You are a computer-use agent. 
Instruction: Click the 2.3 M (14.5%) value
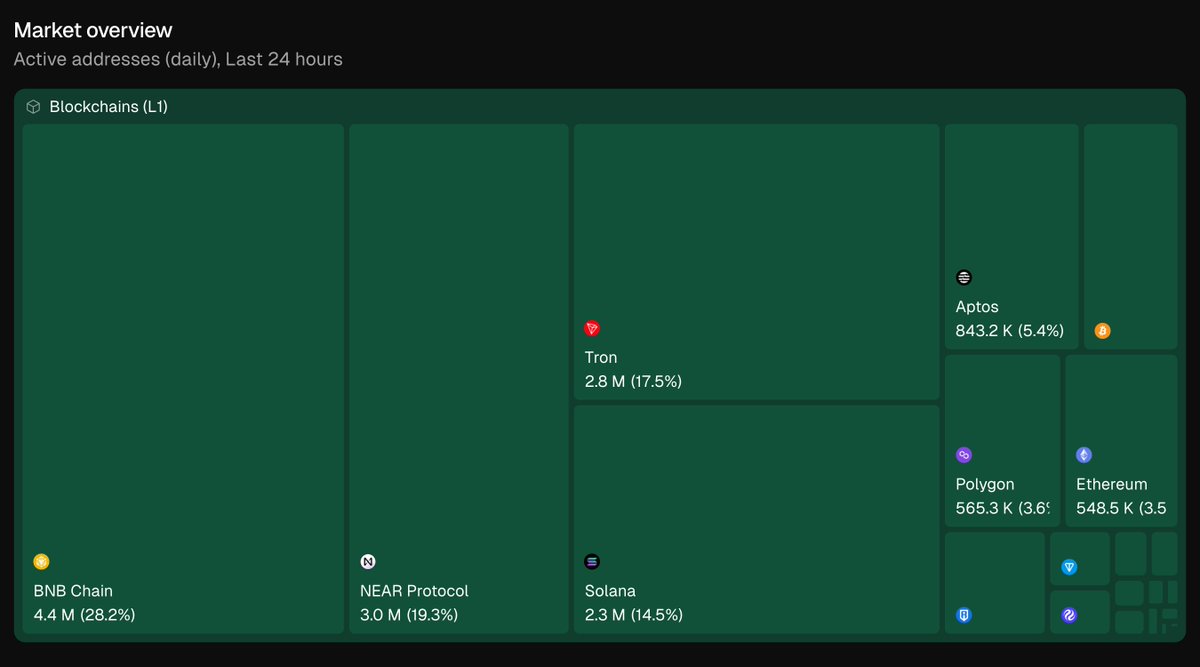634,615
